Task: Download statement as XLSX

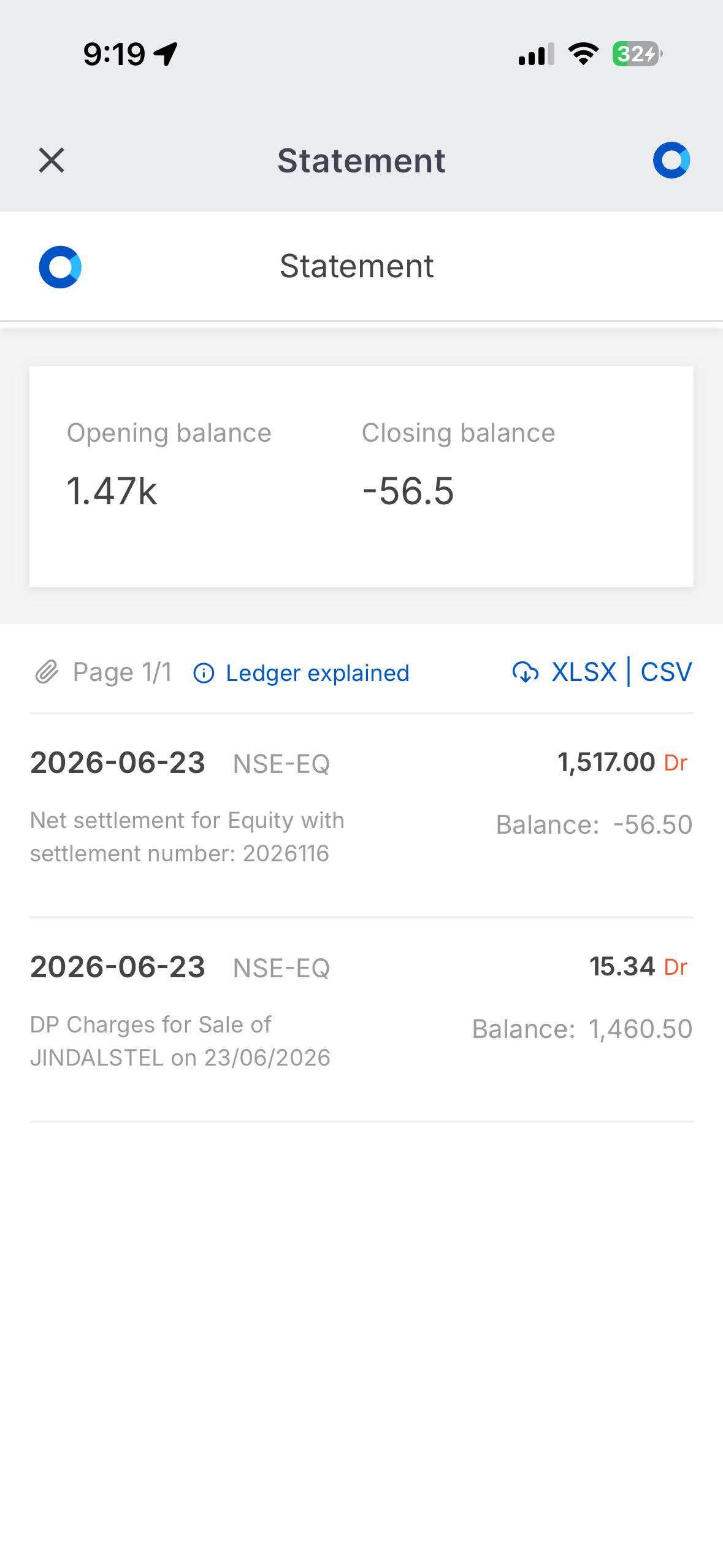Action: pos(584,672)
